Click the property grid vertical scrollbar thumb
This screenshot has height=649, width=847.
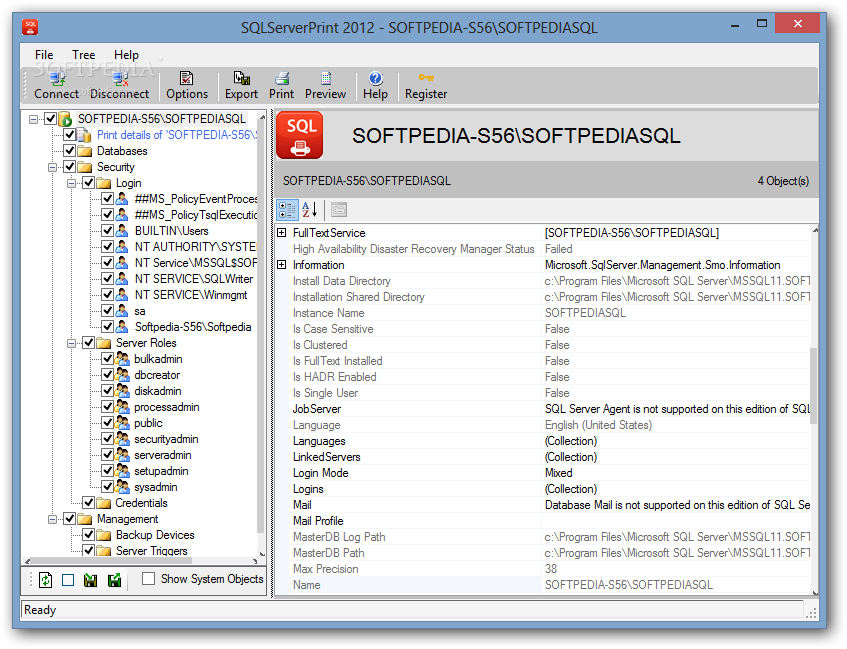point(814,386)
